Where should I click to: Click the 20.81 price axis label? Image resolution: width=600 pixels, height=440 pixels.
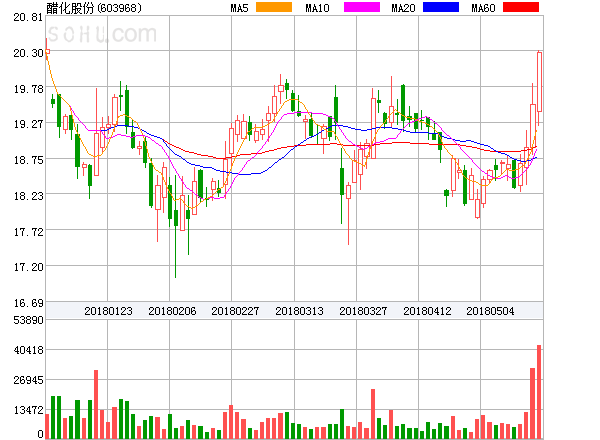click(28, 17)
